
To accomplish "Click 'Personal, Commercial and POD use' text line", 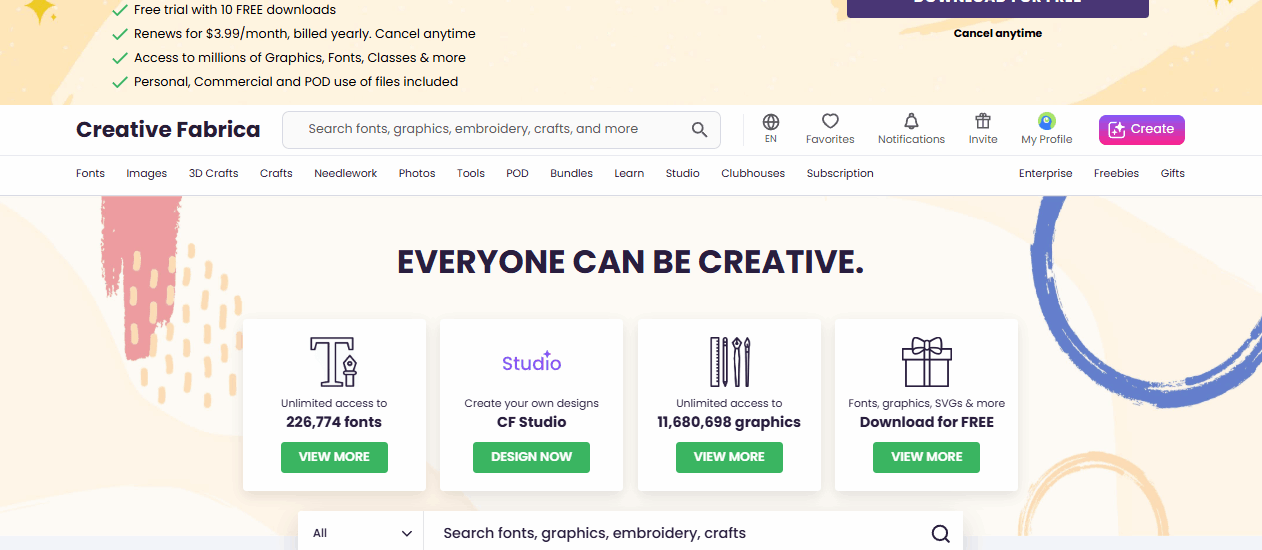I will (296, 82).
